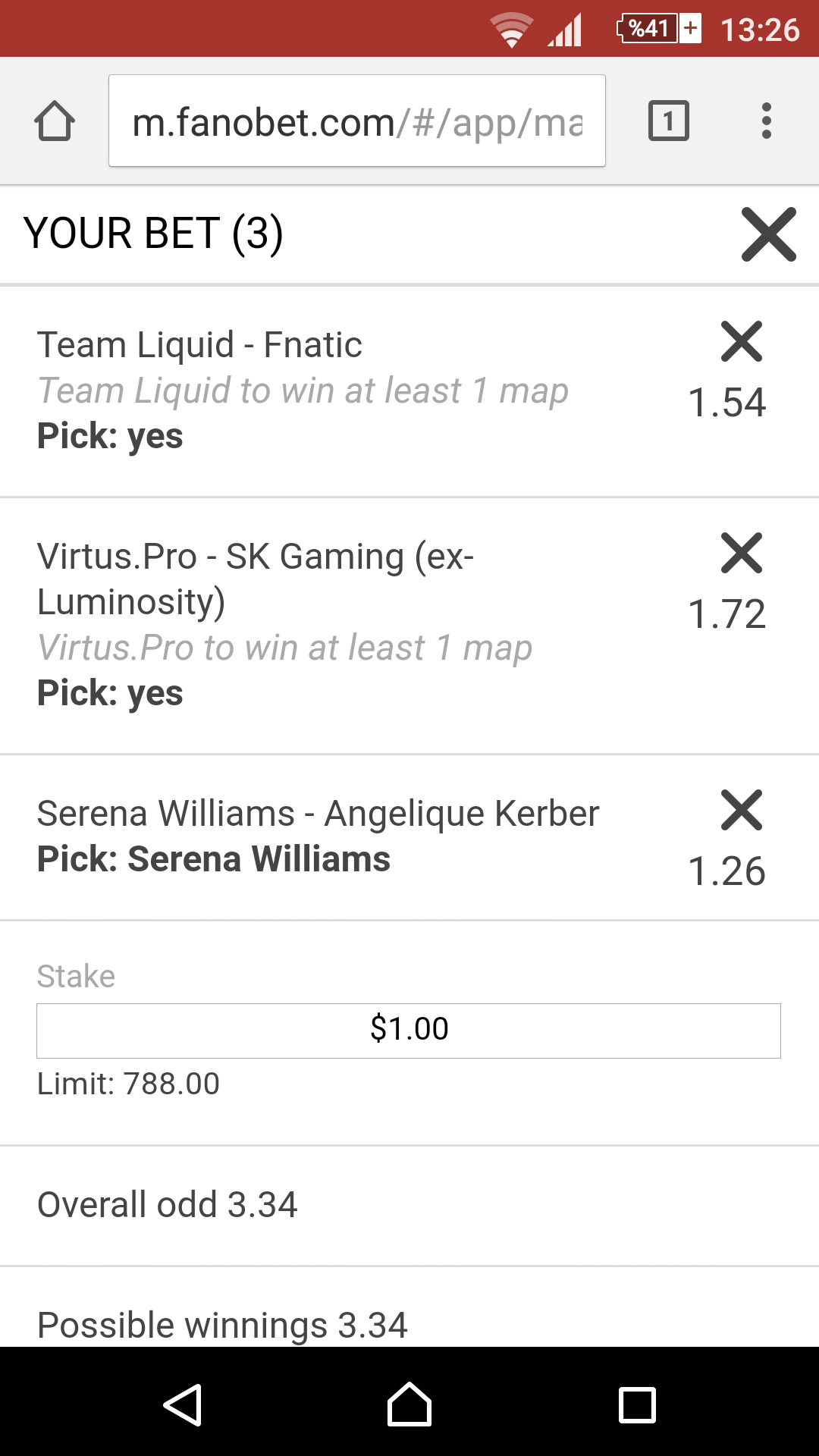This screenshot has height=1456, width=819.
Task: Select Serena Williams - Angelique Kerber match title
Action: [x=318, y=814]
